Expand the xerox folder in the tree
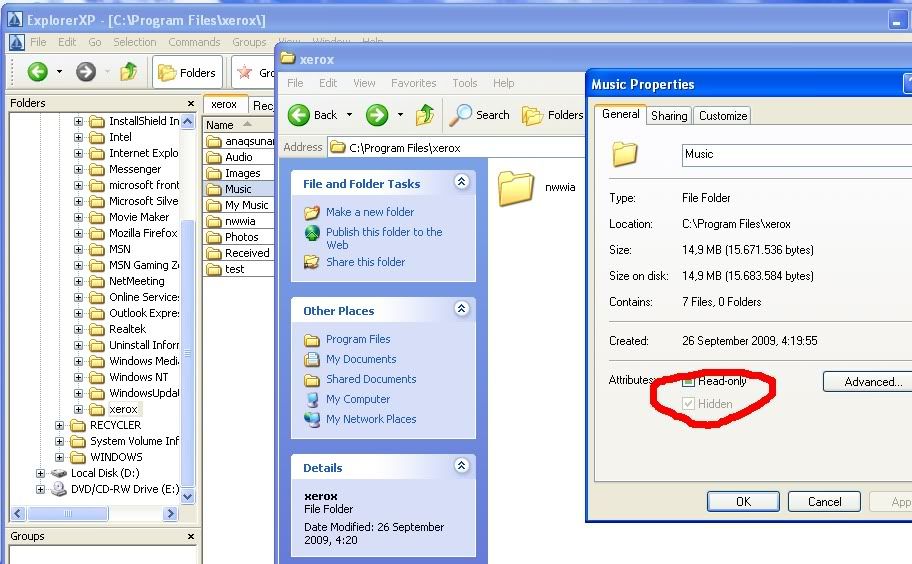 point(79,409)
